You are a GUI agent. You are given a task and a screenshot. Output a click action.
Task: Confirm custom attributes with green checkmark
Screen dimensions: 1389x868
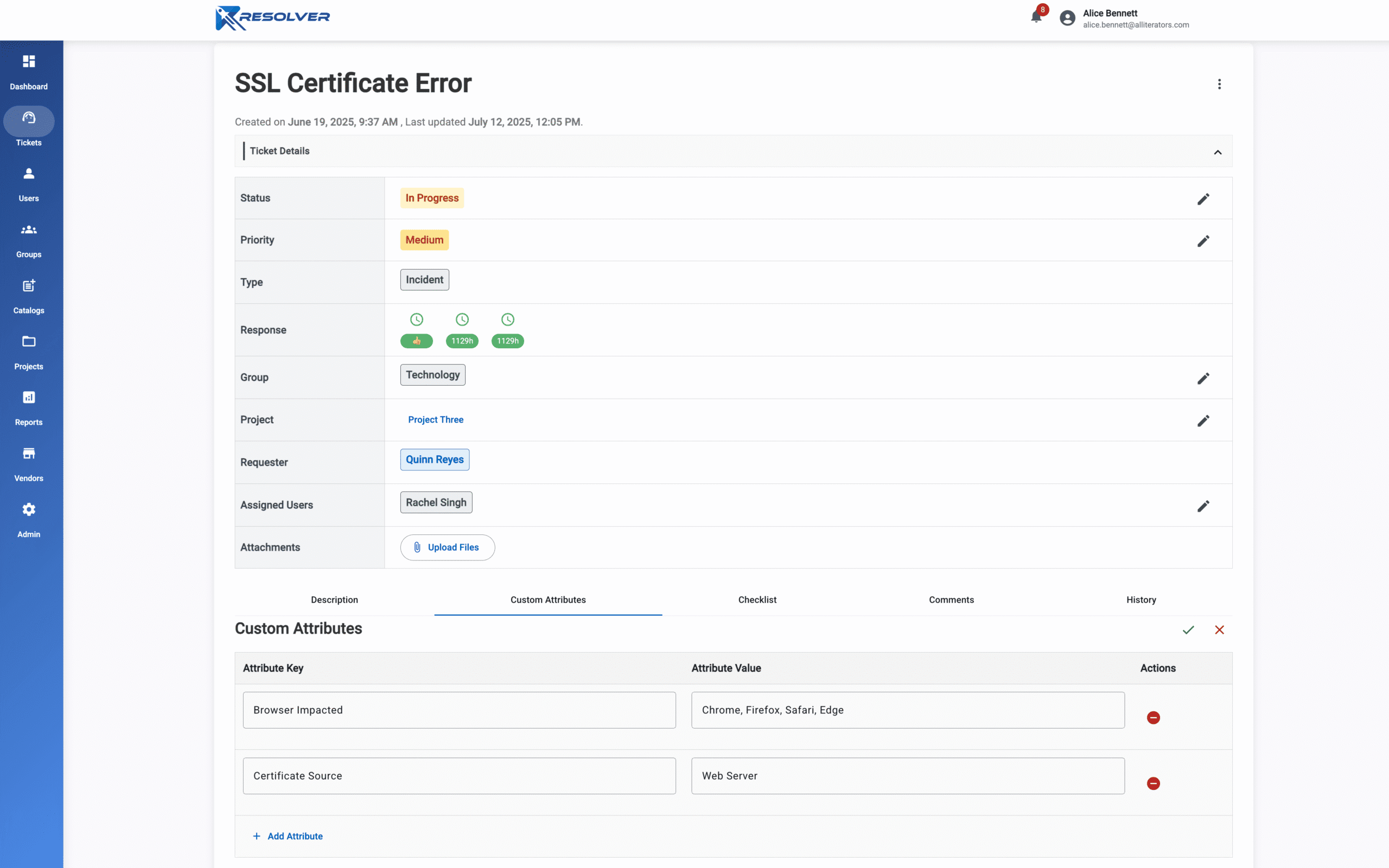1188,630
